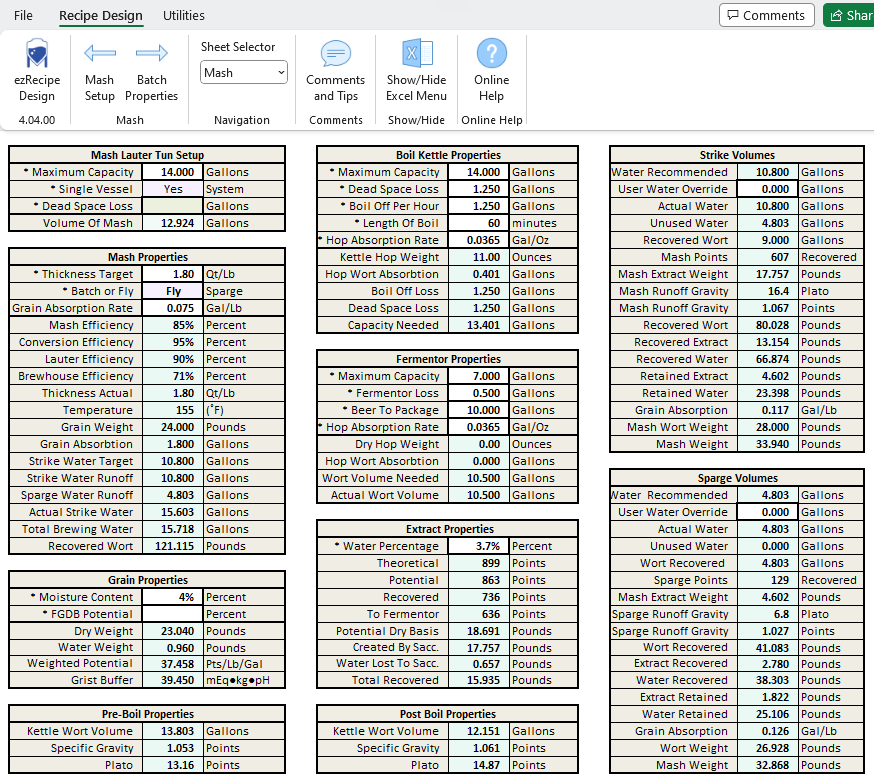Click To Fermentor value 636
Image resolution: width=874 pixels, height=782 pixels.
tap(479, 614)
